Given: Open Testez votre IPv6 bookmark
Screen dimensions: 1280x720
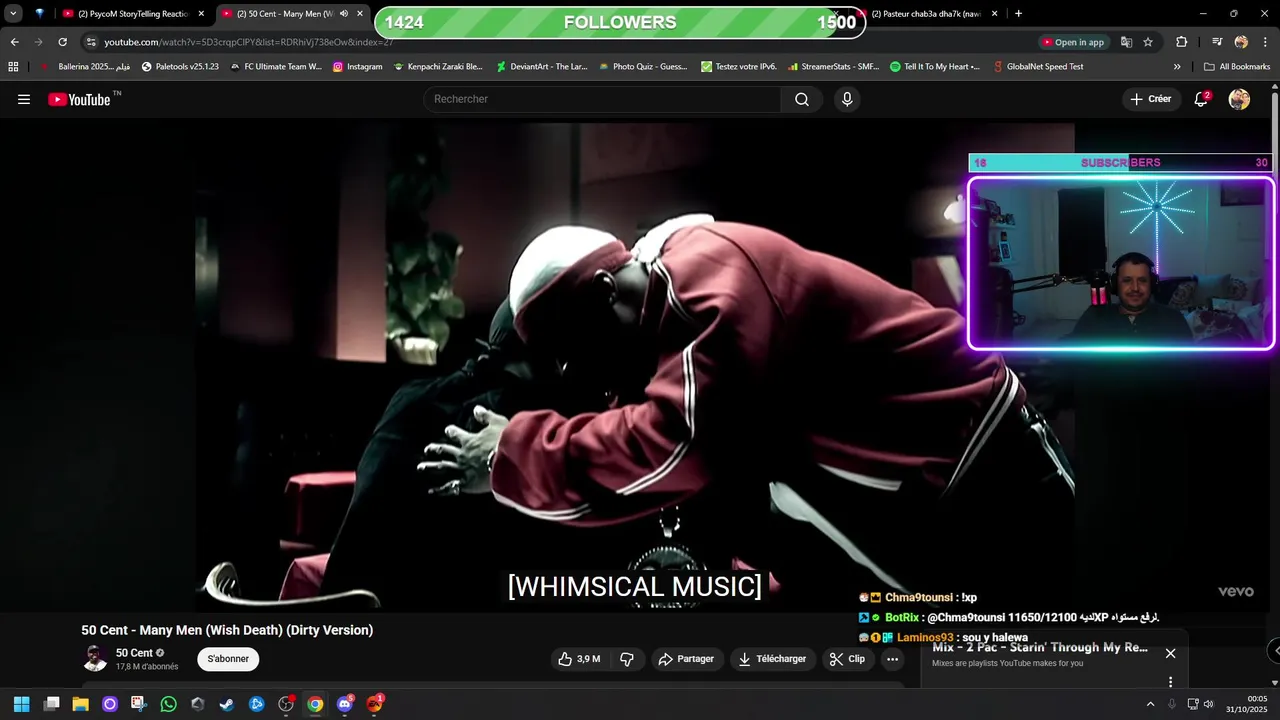Looking at the screenshot, I should 739,67.
